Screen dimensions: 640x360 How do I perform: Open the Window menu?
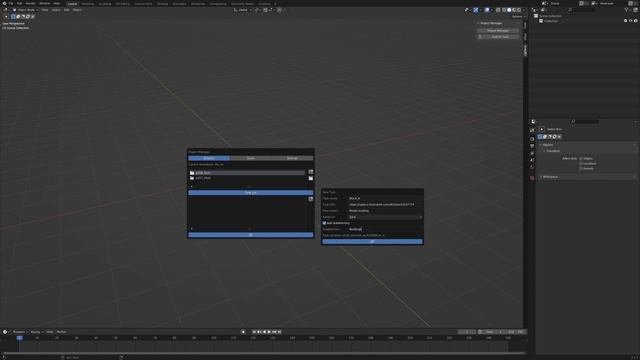tap(44, 3)
